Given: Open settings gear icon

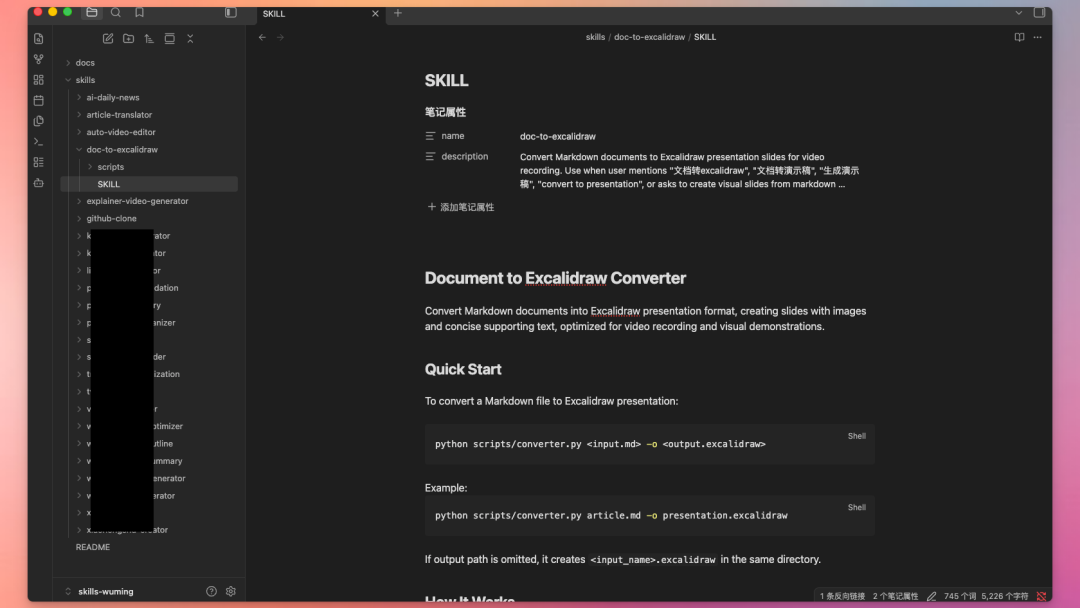Looking at the screenshot, I should 231,591.
